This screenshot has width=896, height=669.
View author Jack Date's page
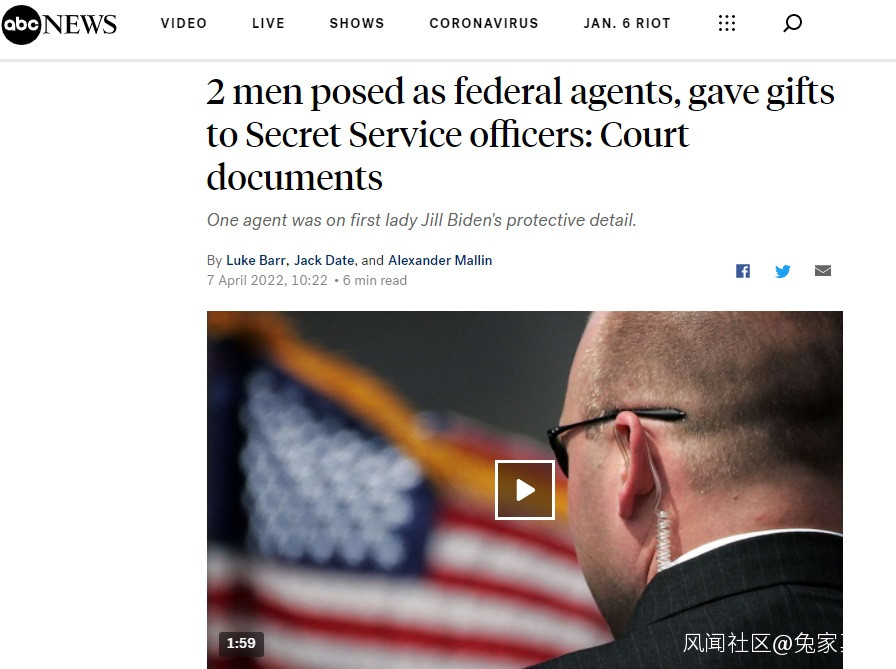click(x=324, y=261)
